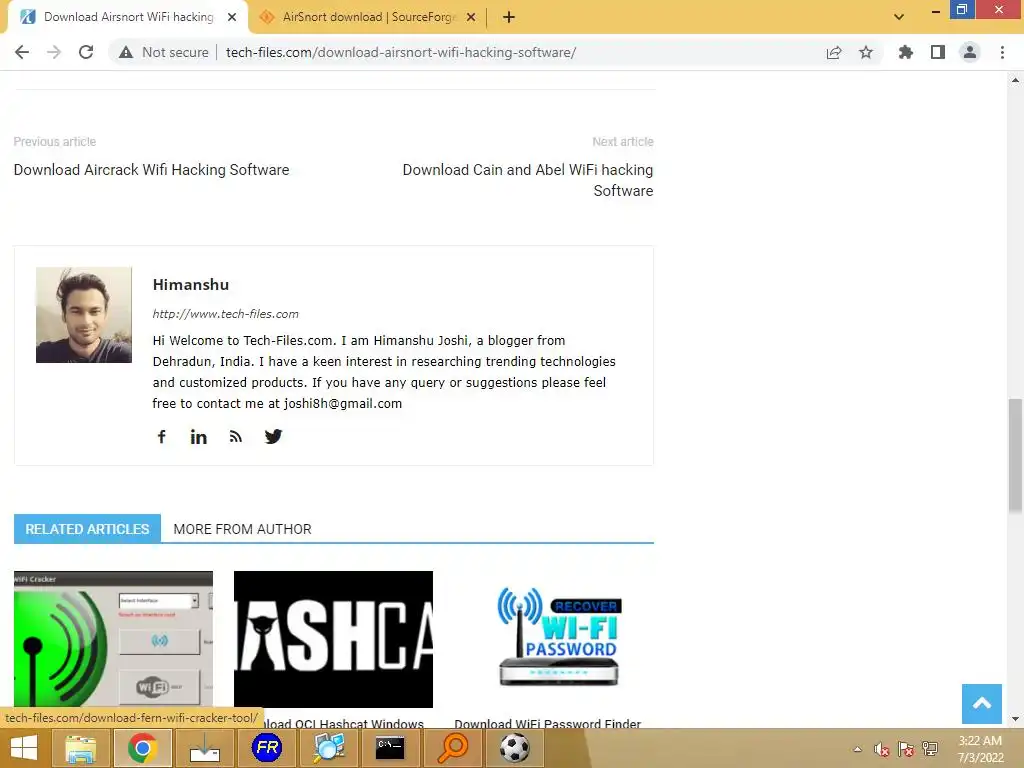
Task: Open the taskbar clock and date
Action: pyautogui.click(x=980, y=749)
